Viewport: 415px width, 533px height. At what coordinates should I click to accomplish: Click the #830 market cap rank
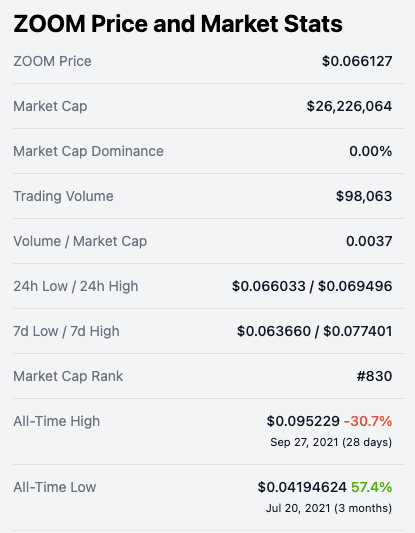(374, 376)
